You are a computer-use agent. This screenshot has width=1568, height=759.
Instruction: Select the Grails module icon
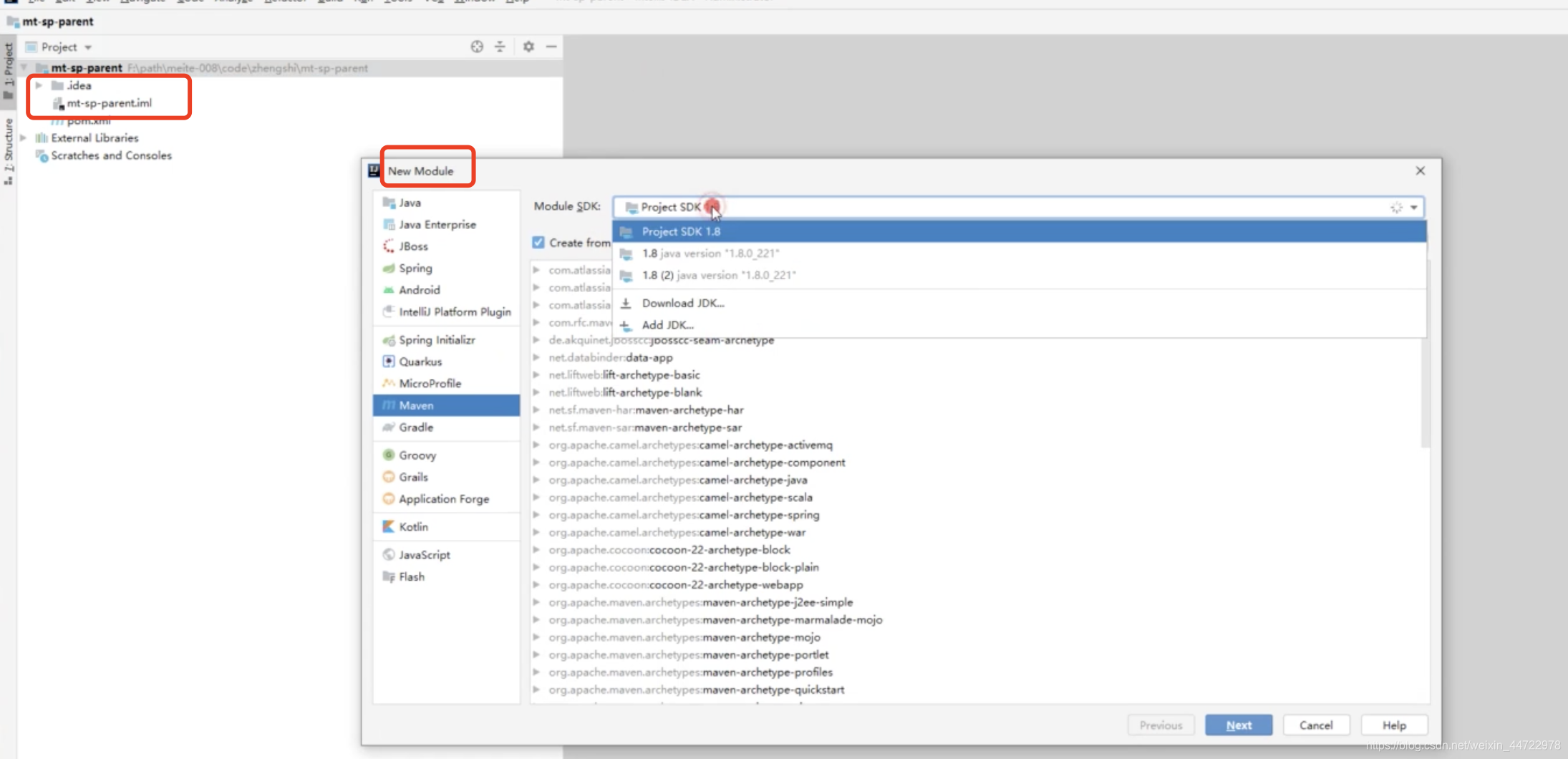(x=389, y=477)
